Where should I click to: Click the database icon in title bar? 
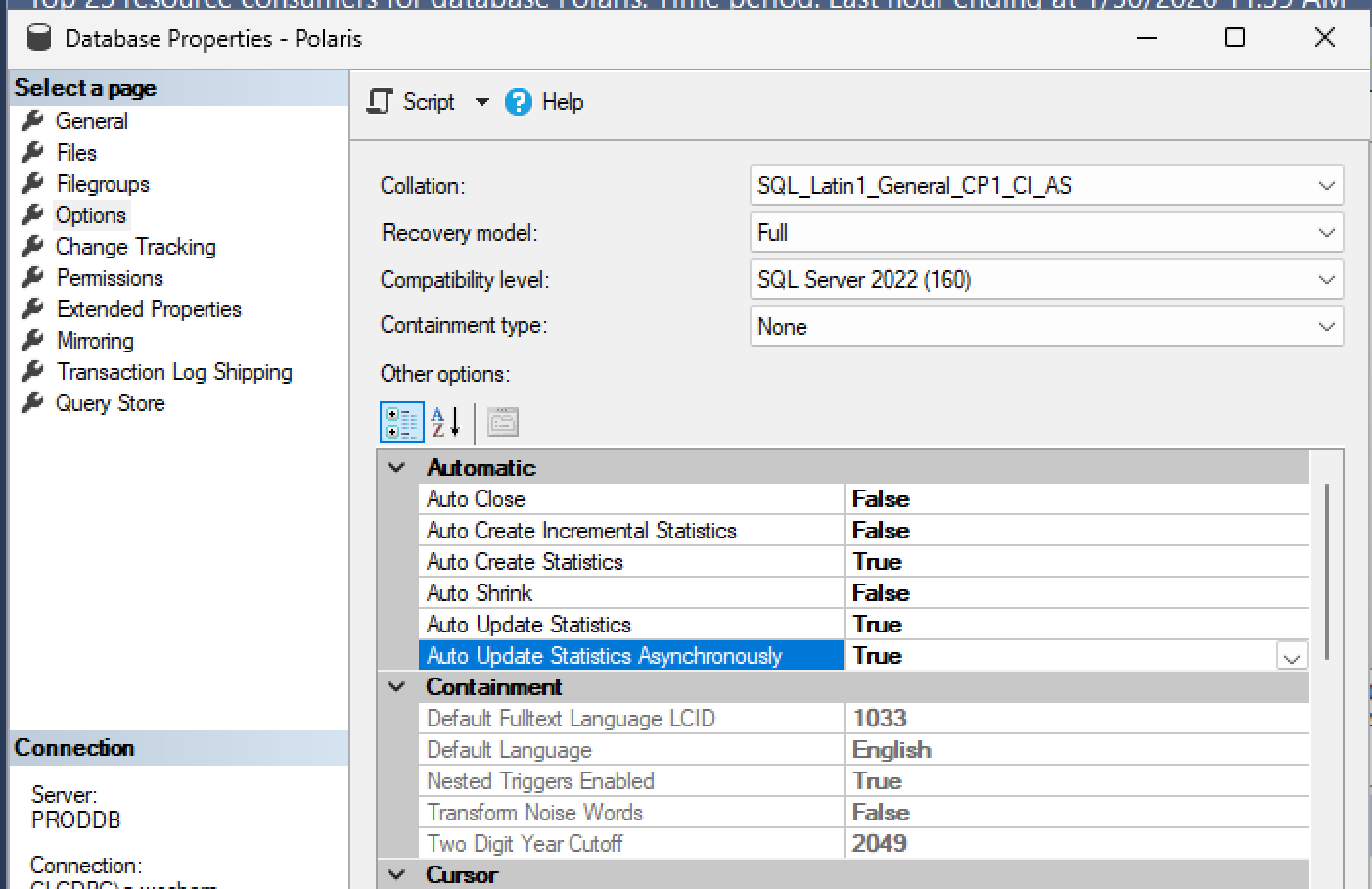tap(38, 38)
